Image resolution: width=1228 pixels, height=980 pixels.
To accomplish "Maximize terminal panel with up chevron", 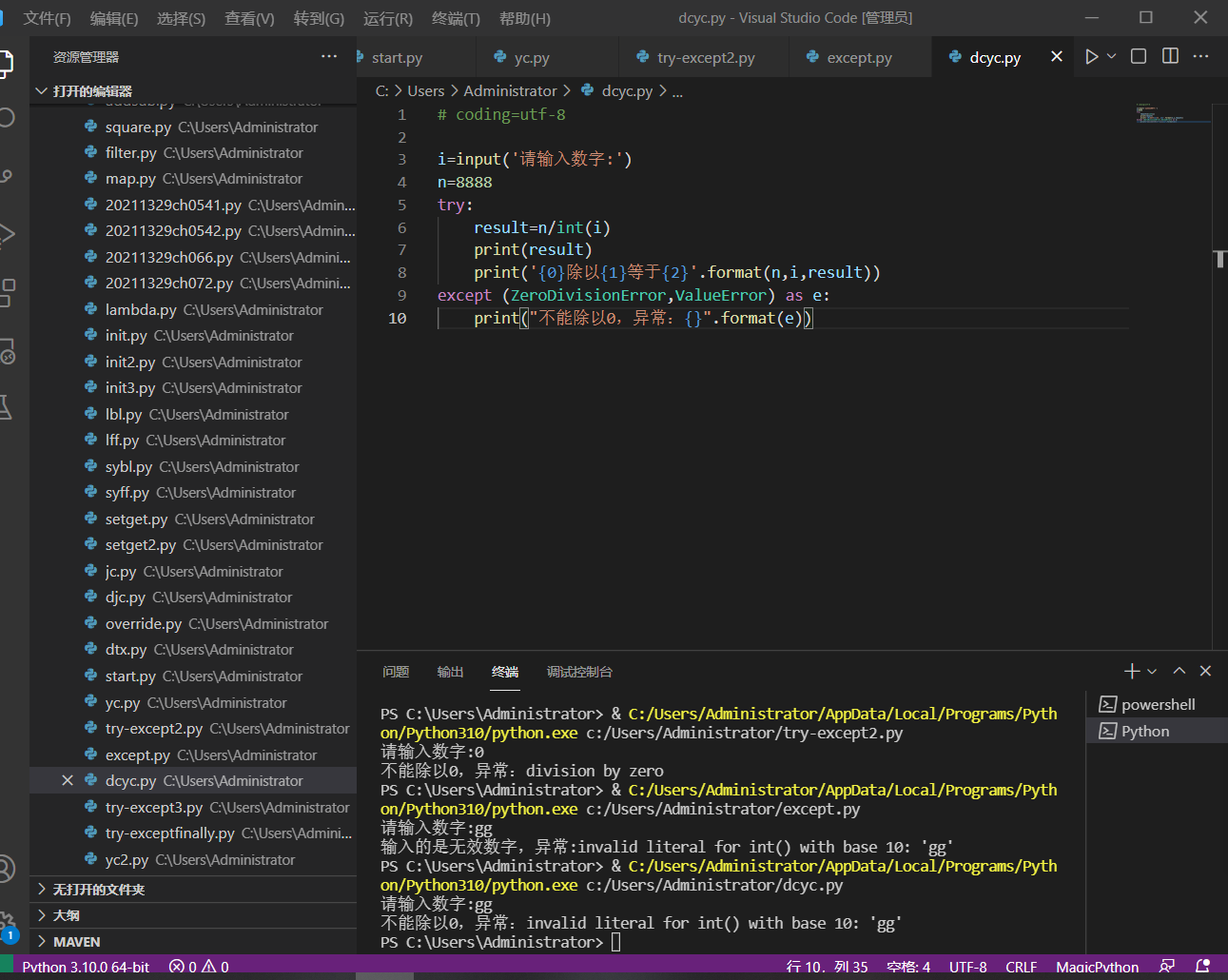I will pos(1179,672).
